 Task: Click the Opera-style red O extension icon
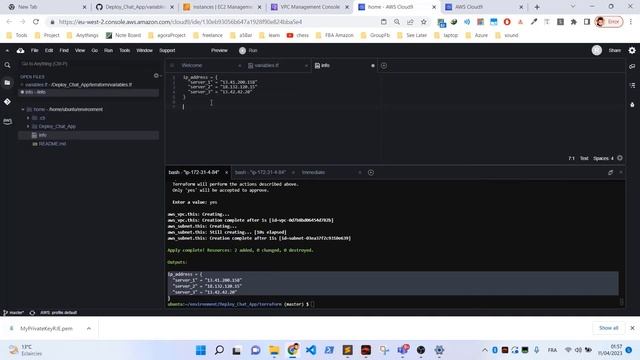click(507, 22)
